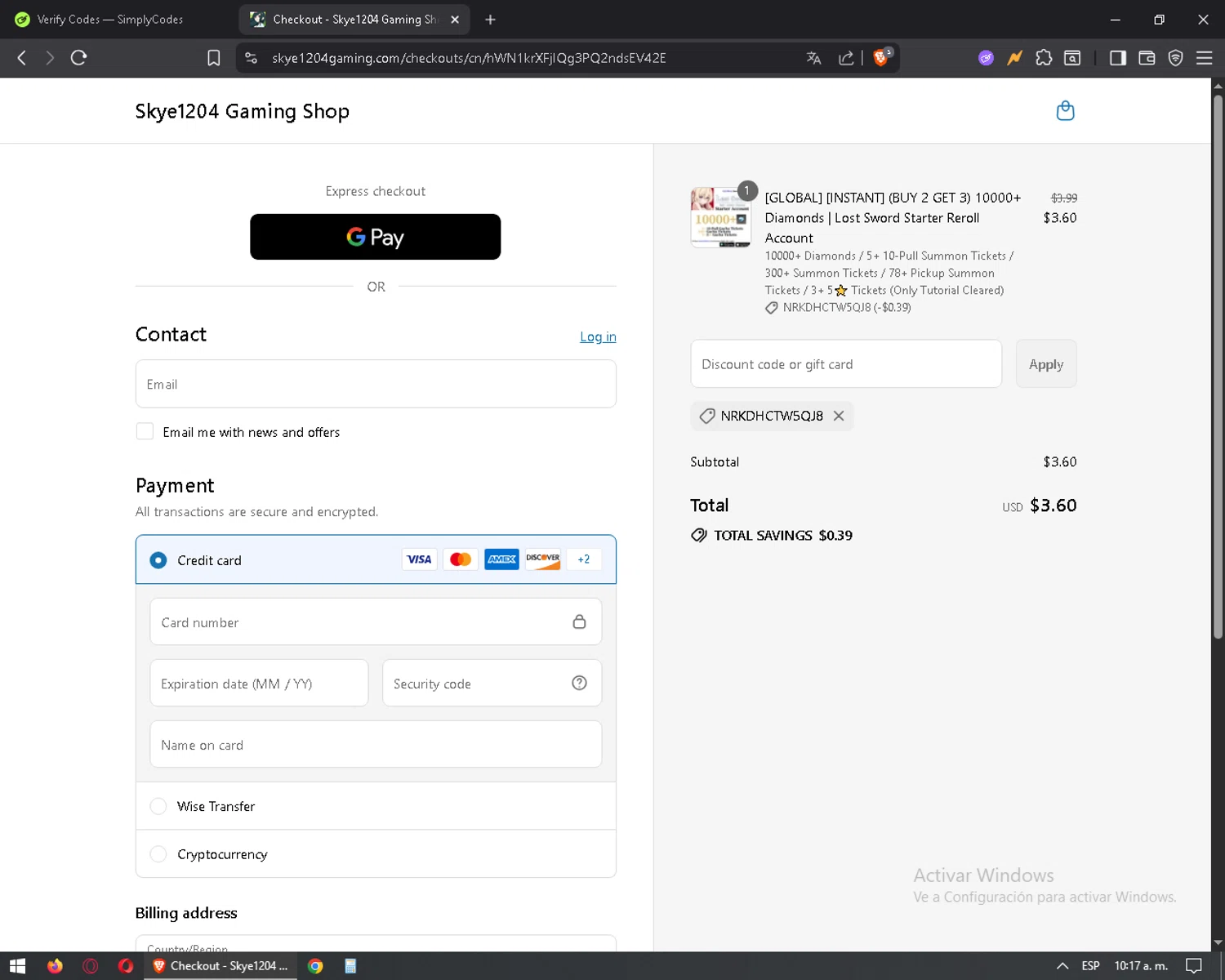The width and height of the screenshot is (1225, 980).
Task: Focus the Name on card field
Action: 376,744
